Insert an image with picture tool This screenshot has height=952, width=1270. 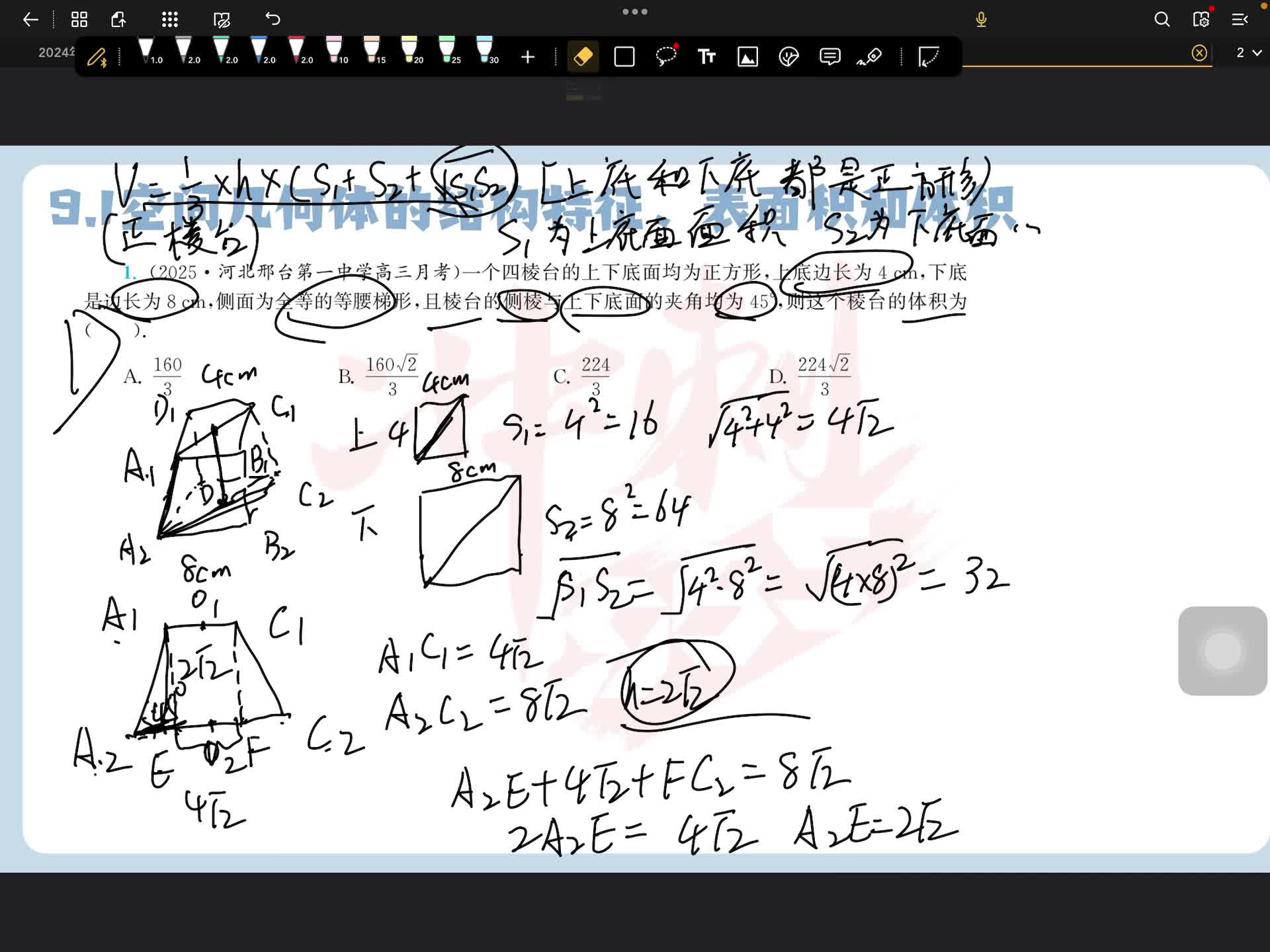point(747,58)
